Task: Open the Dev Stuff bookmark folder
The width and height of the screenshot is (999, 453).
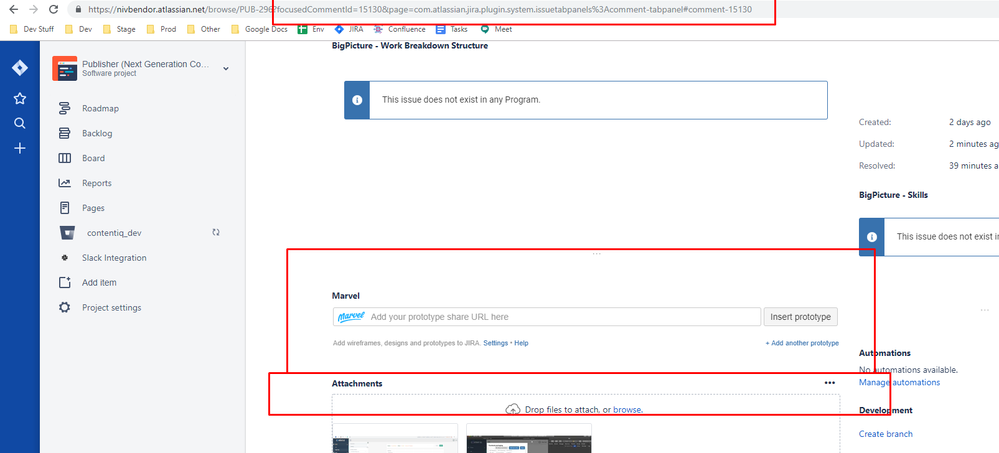Action: 32,29
